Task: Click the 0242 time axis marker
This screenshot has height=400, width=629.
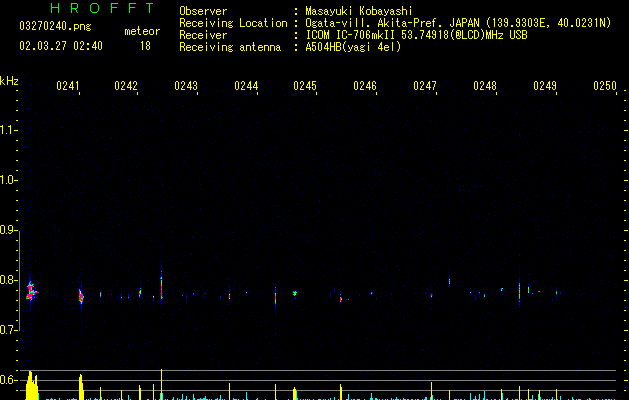Action: [x=126, y=86]
